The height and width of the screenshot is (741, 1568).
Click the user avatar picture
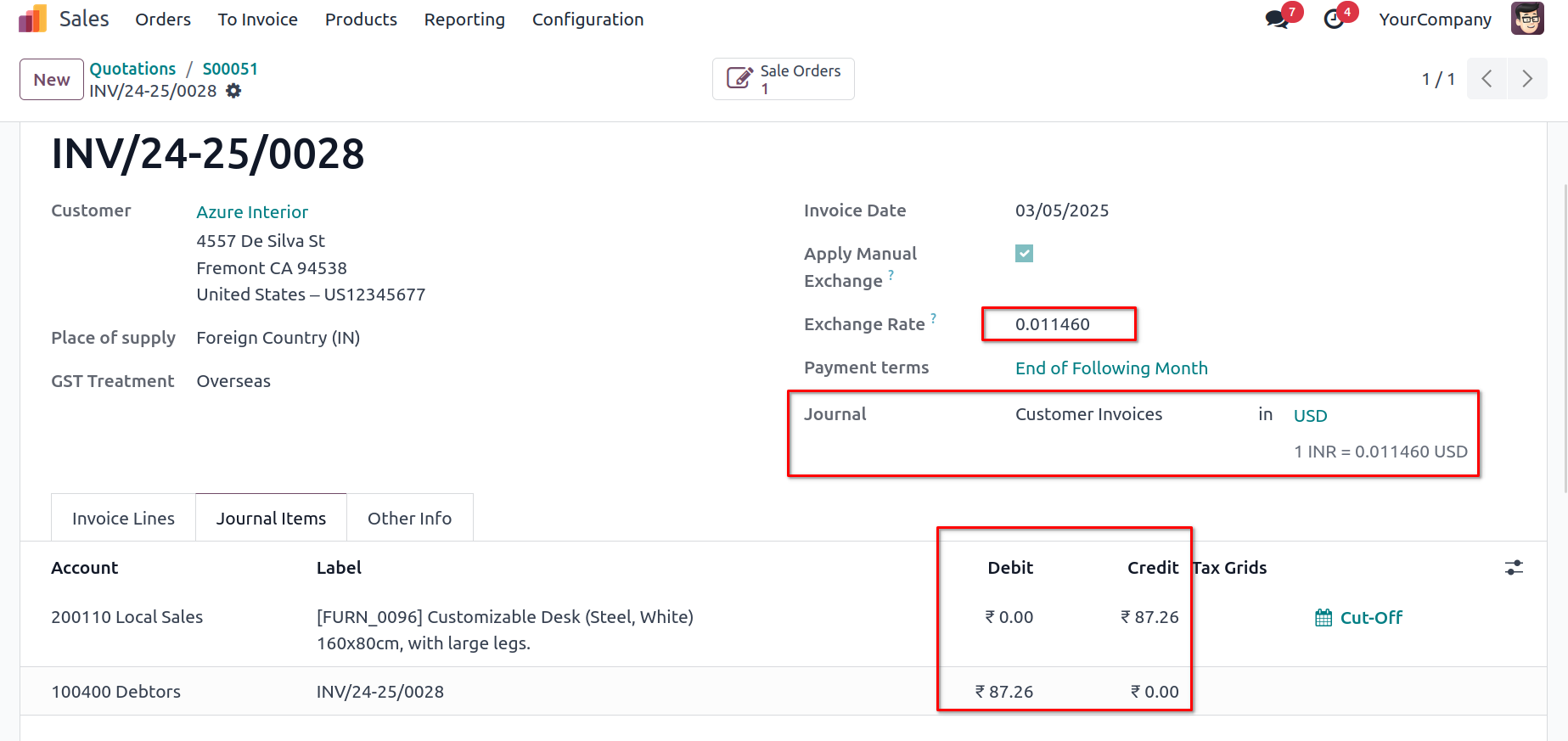pyautogui.click(x=1527, y=19)
